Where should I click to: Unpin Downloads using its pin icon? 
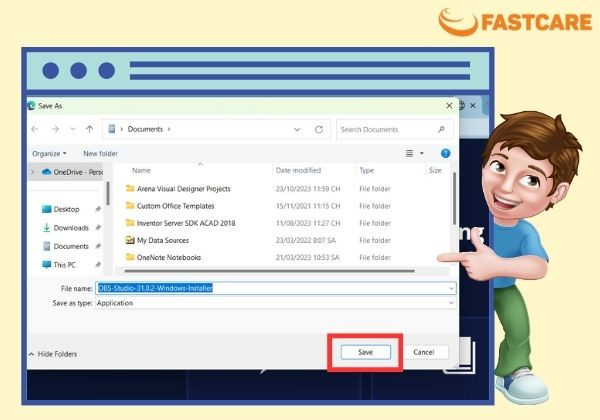(x=98, y=228)
